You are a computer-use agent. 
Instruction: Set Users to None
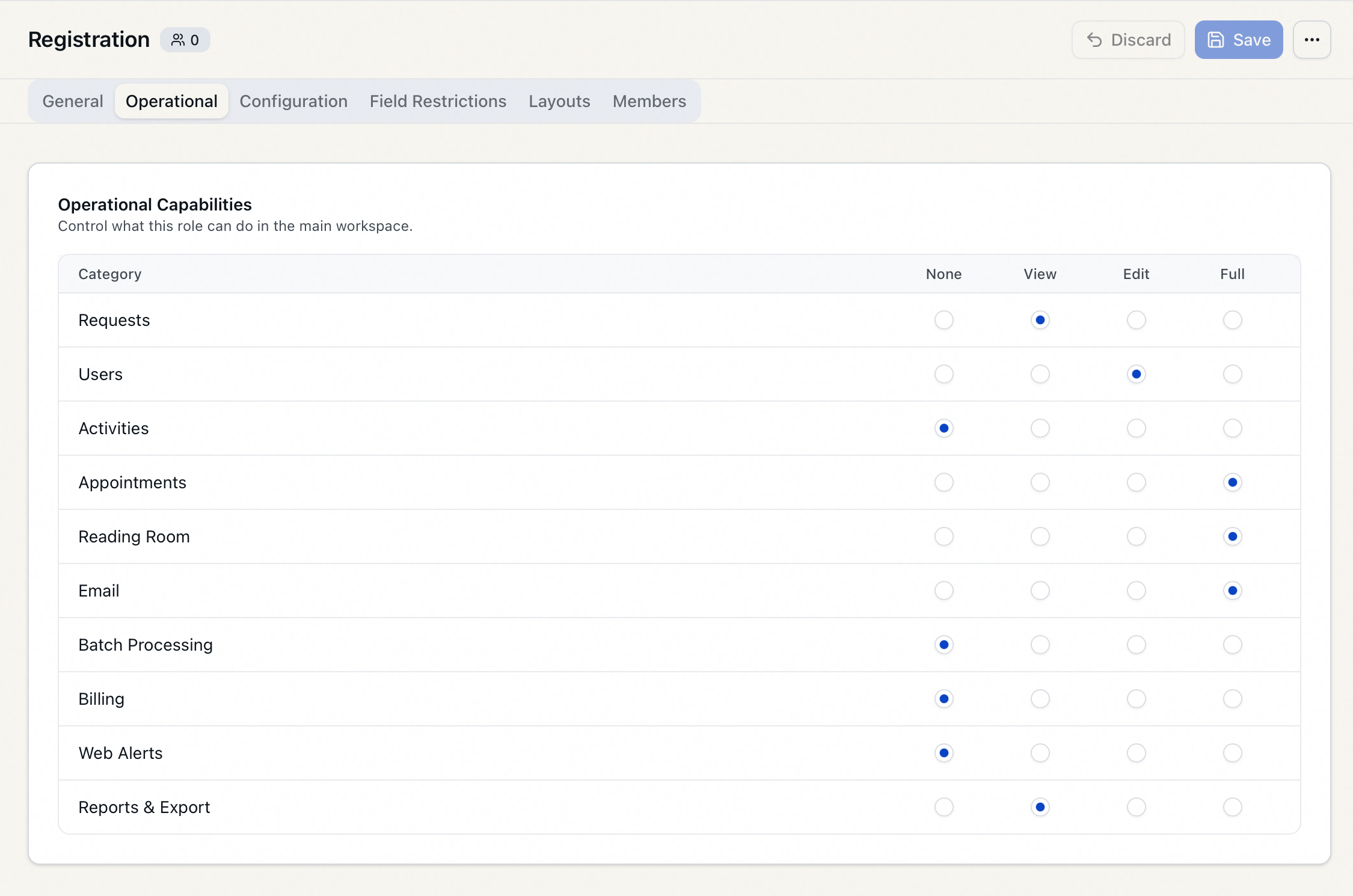click(x=944, y=374)
